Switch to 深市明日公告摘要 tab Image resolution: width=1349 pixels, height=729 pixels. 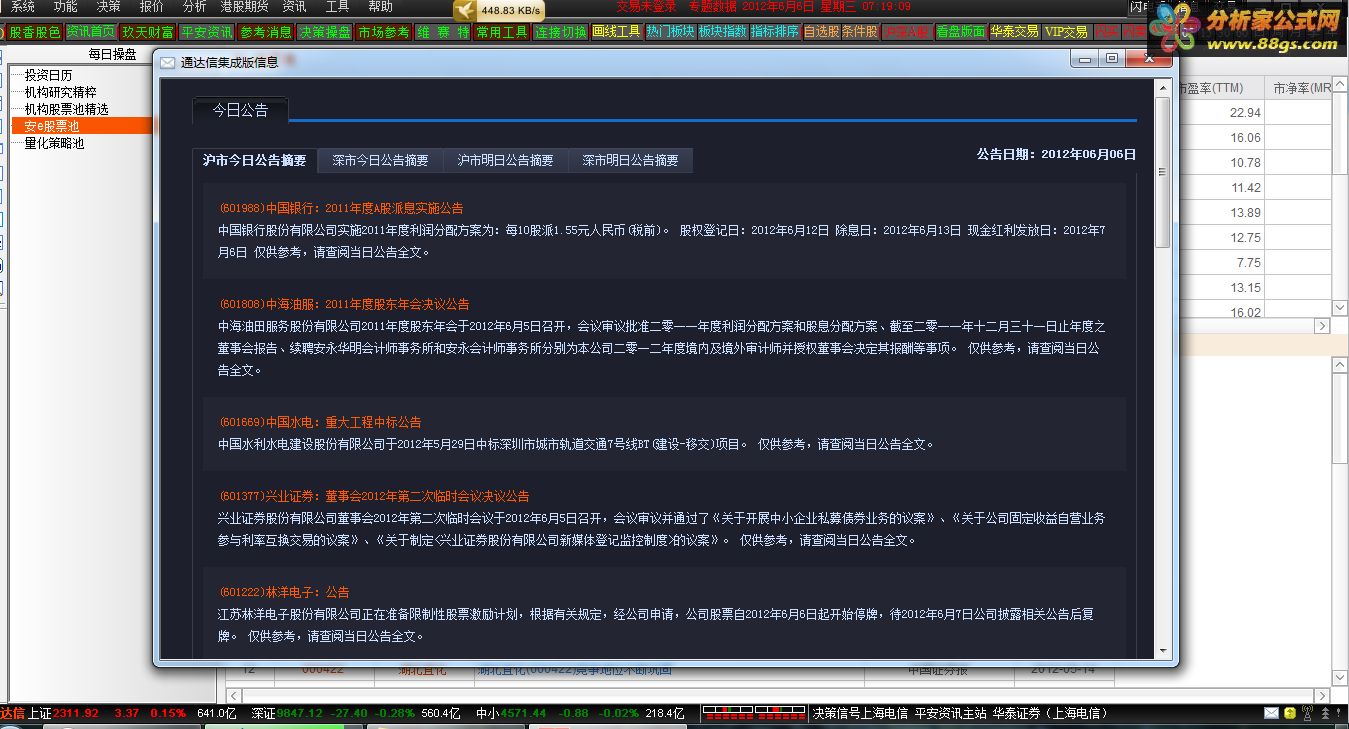(x=630, y=160)
